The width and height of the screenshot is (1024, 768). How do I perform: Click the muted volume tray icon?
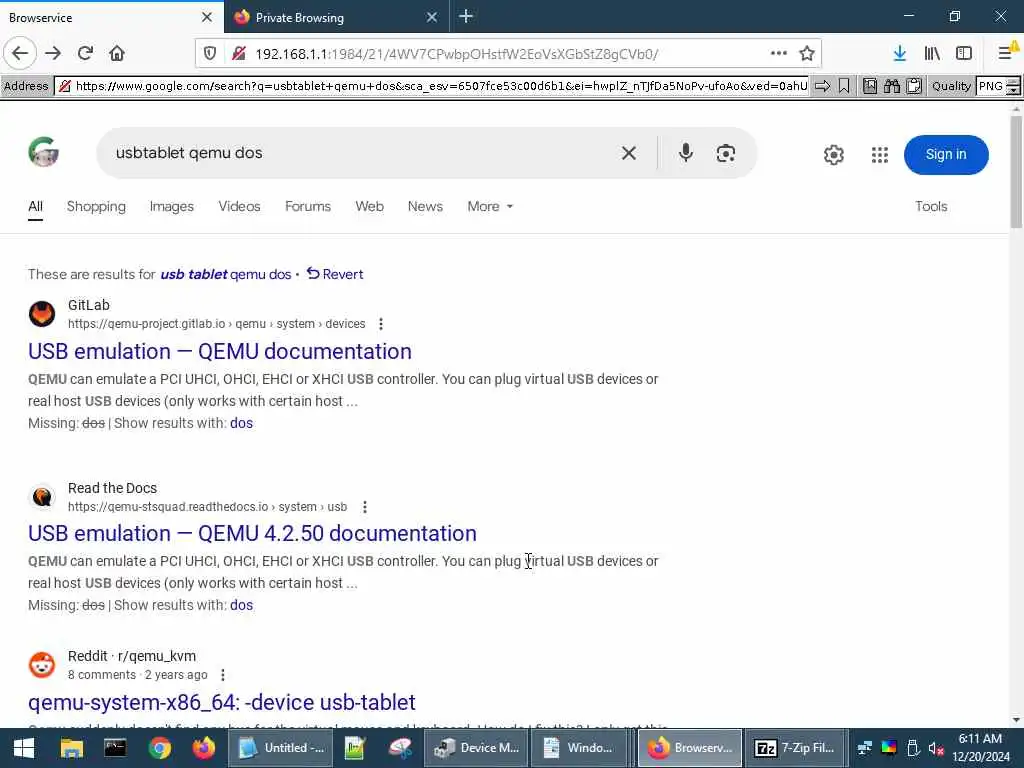click(936, 748)
